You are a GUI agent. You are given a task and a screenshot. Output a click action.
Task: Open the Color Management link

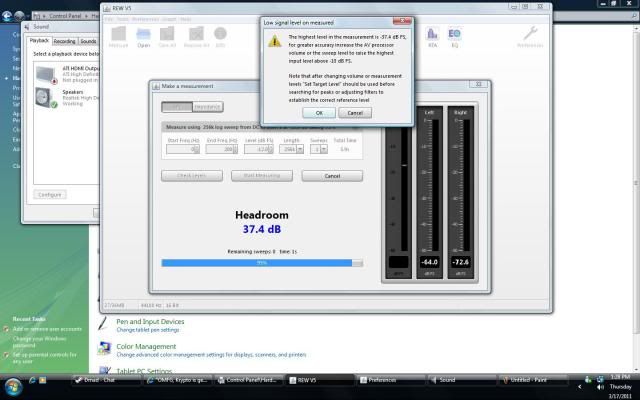(x=146, y=347)
